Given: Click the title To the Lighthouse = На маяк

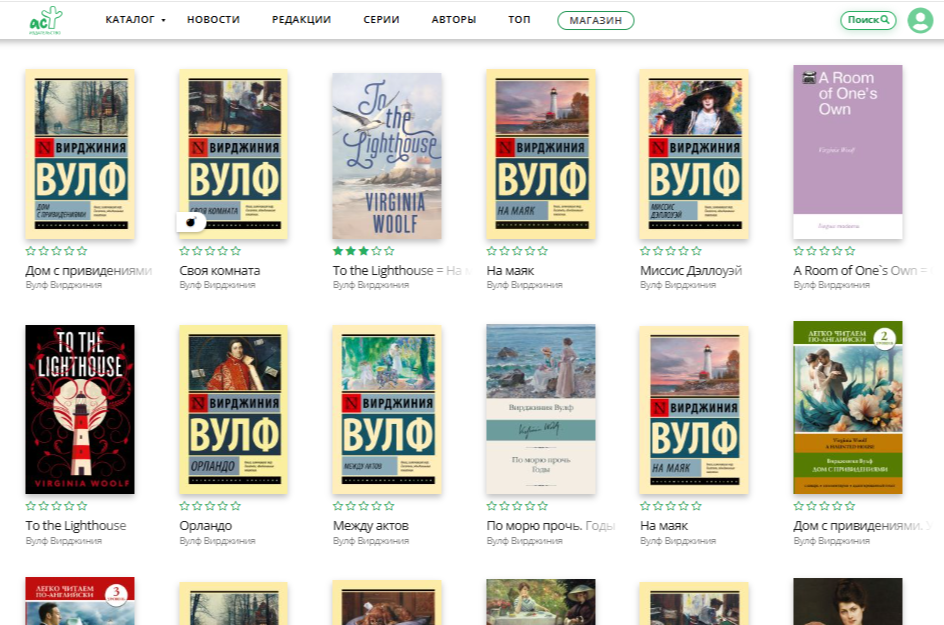Looking at the screenshot, I should pyautogui.click(x=402, y=271).
